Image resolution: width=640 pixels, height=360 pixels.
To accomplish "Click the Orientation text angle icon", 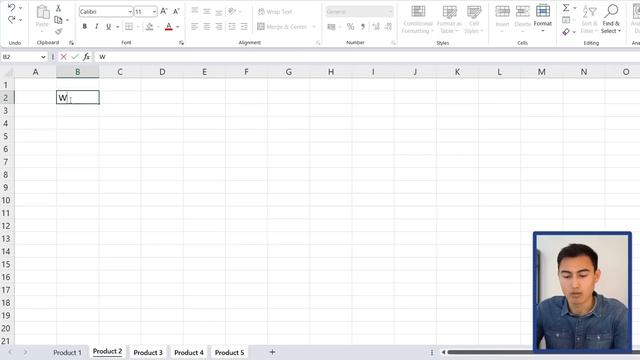I will click(232, 11).
